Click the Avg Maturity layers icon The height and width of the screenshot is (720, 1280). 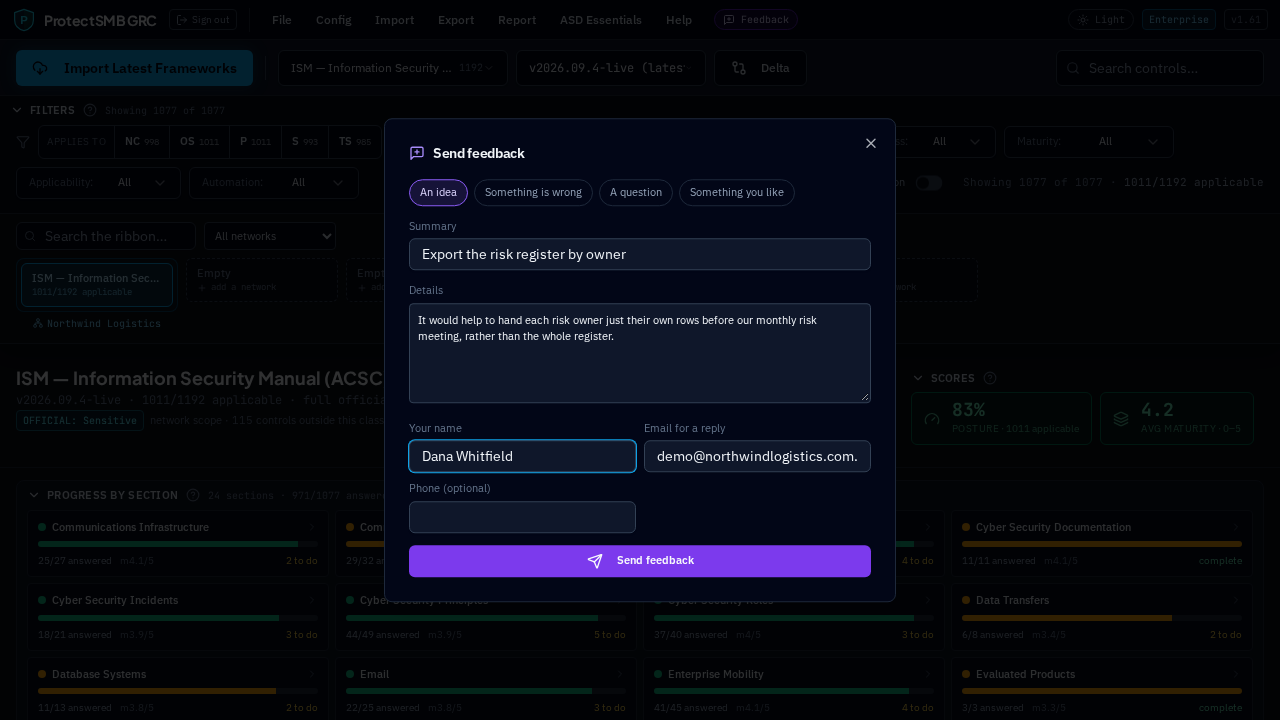[x=1121, y=419]
